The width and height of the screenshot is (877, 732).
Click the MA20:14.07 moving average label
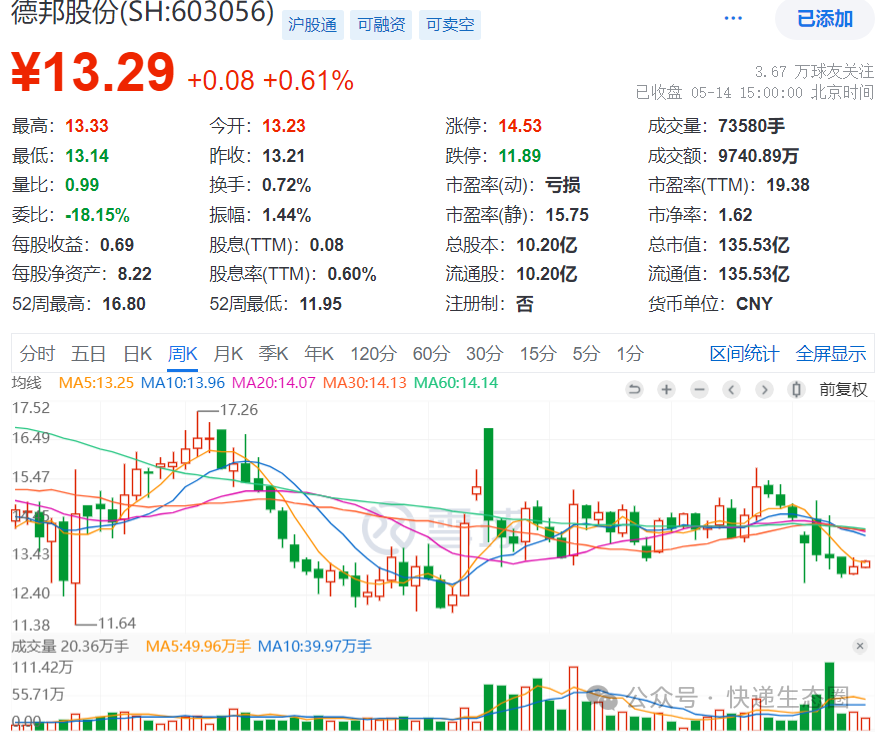(x=274, y=383)
